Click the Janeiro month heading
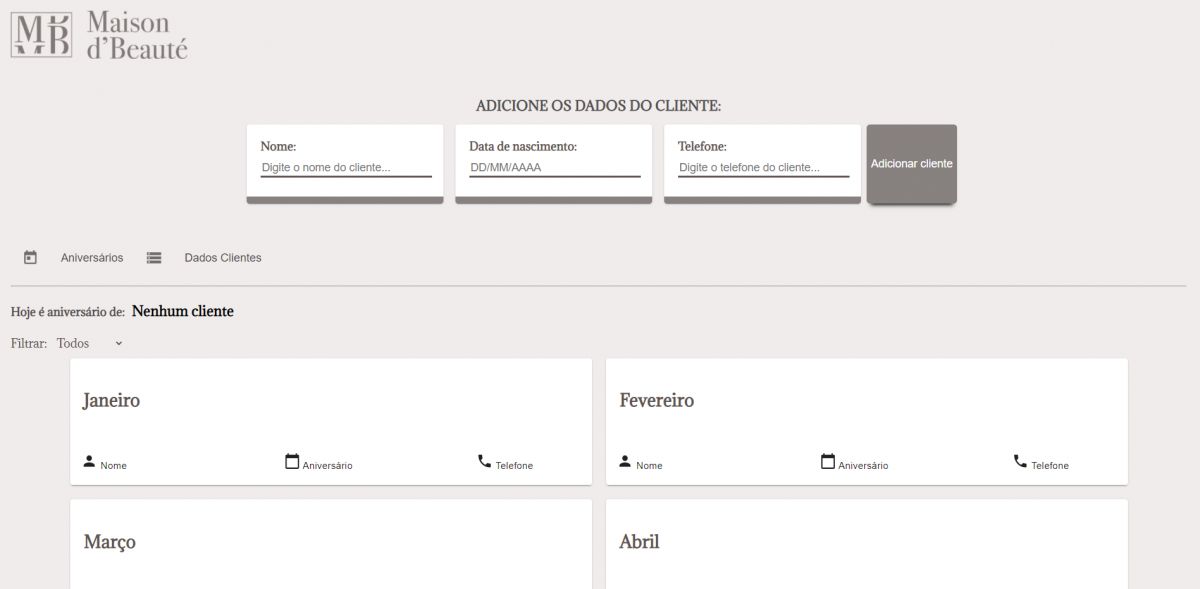This screenshot has width=1200, height=589. pyautogui.click(x=111, y=400)
